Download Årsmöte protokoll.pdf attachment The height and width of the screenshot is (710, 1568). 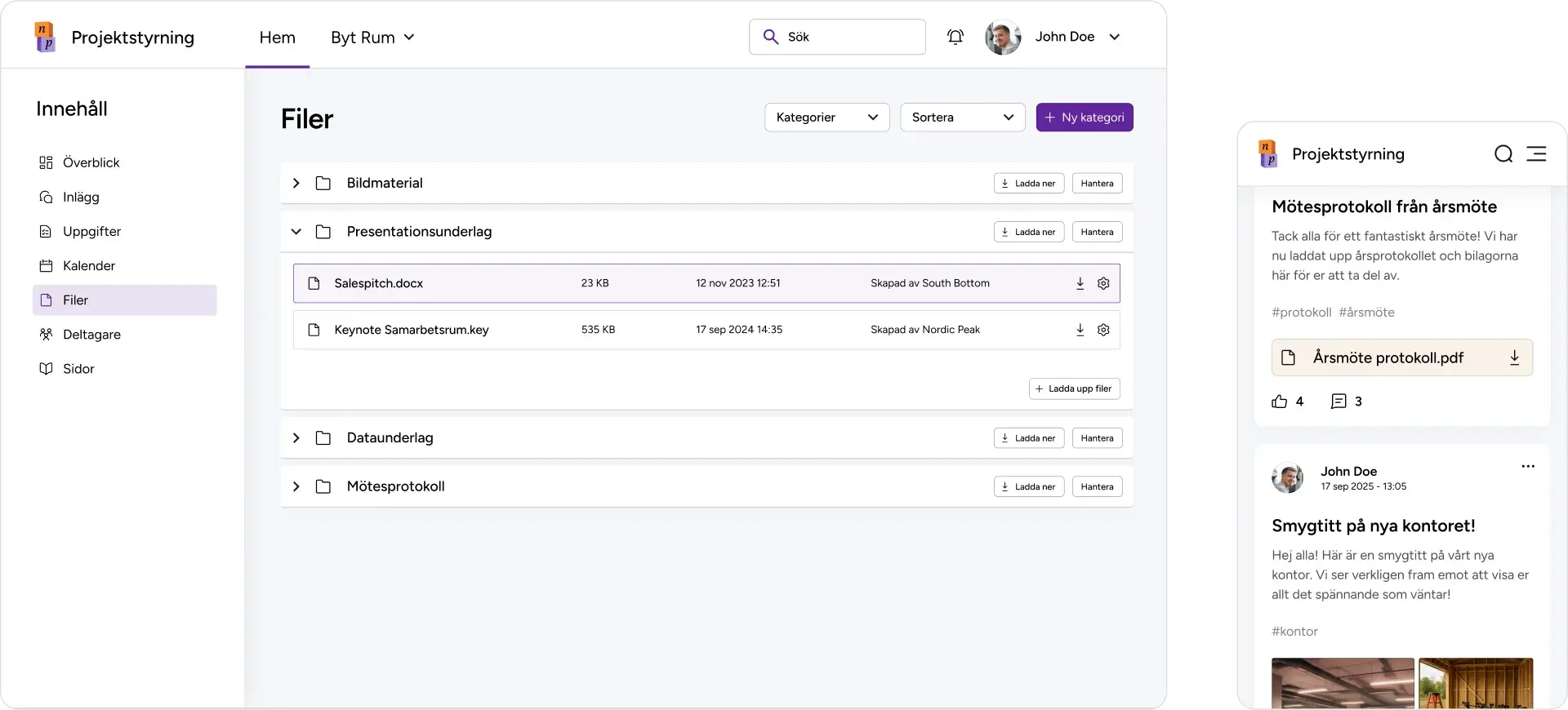pos(1514,357)
